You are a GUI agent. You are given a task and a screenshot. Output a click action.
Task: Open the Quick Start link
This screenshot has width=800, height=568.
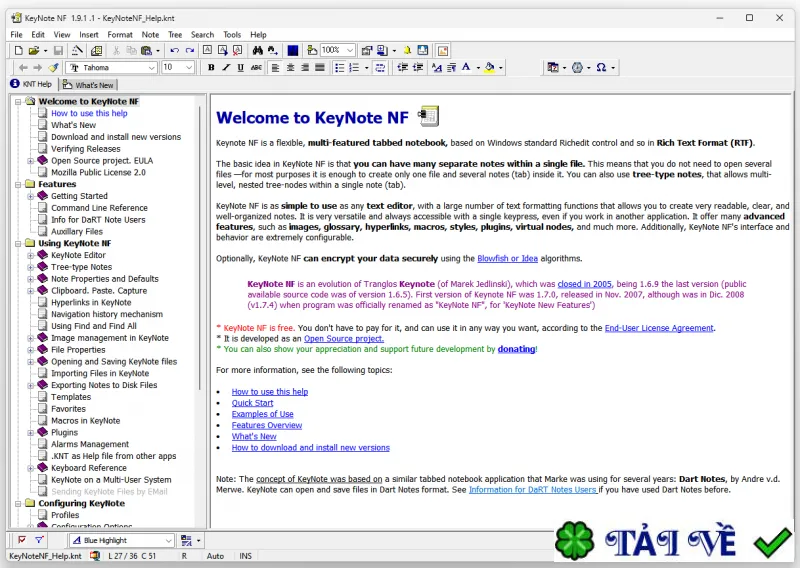[253, 403]
